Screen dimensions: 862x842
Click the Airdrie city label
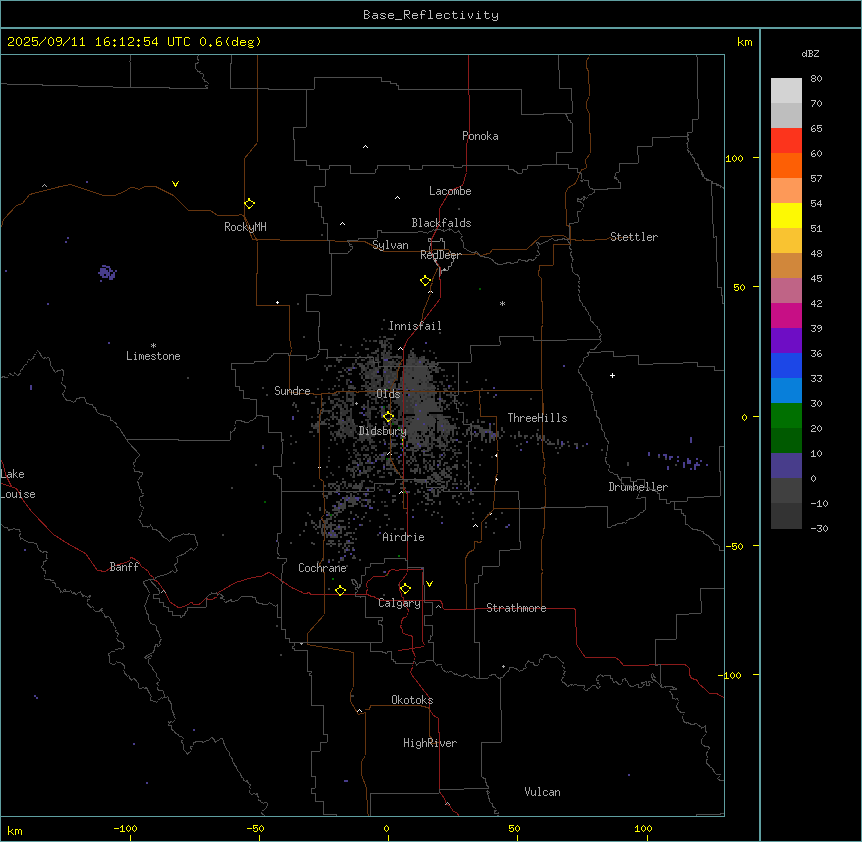coord(403,537)
